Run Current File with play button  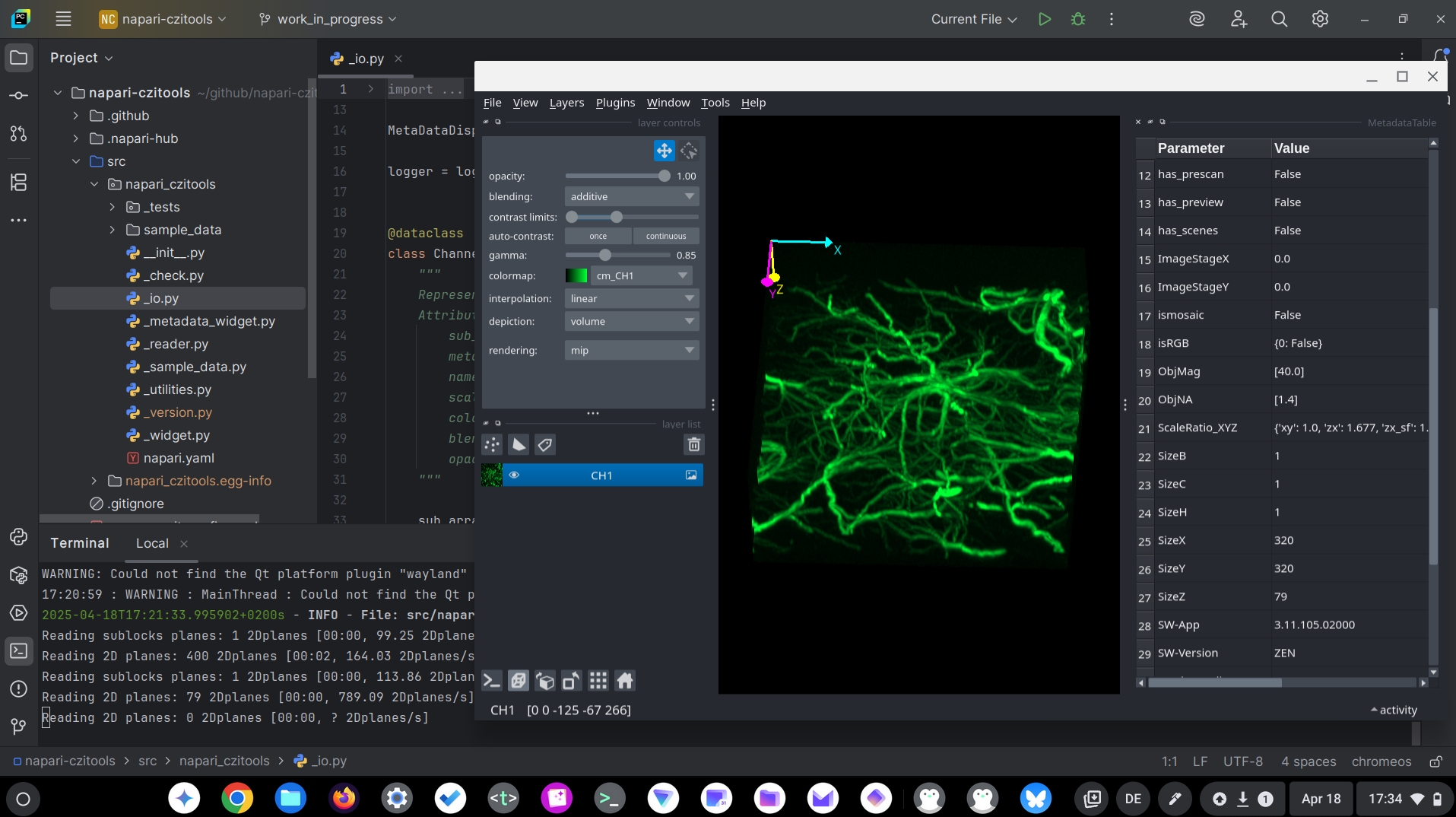click(1044, 19)
